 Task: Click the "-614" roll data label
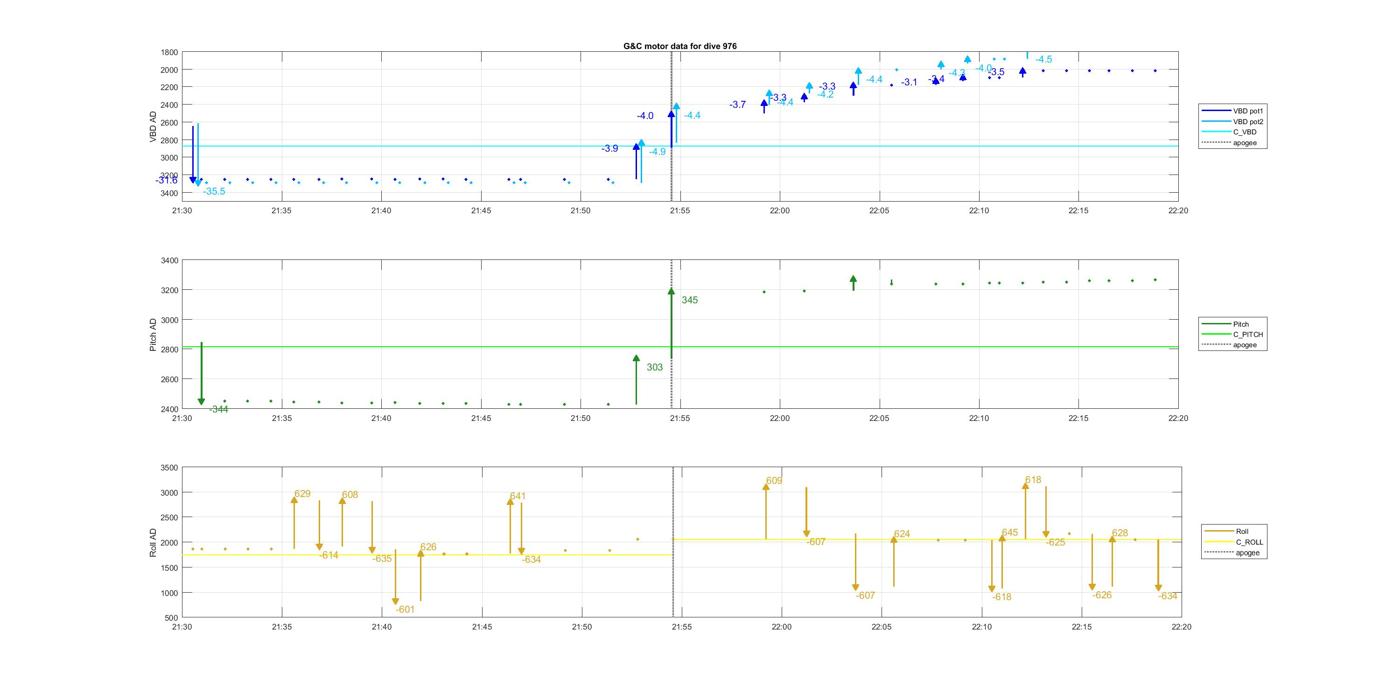tap(329, 555)
